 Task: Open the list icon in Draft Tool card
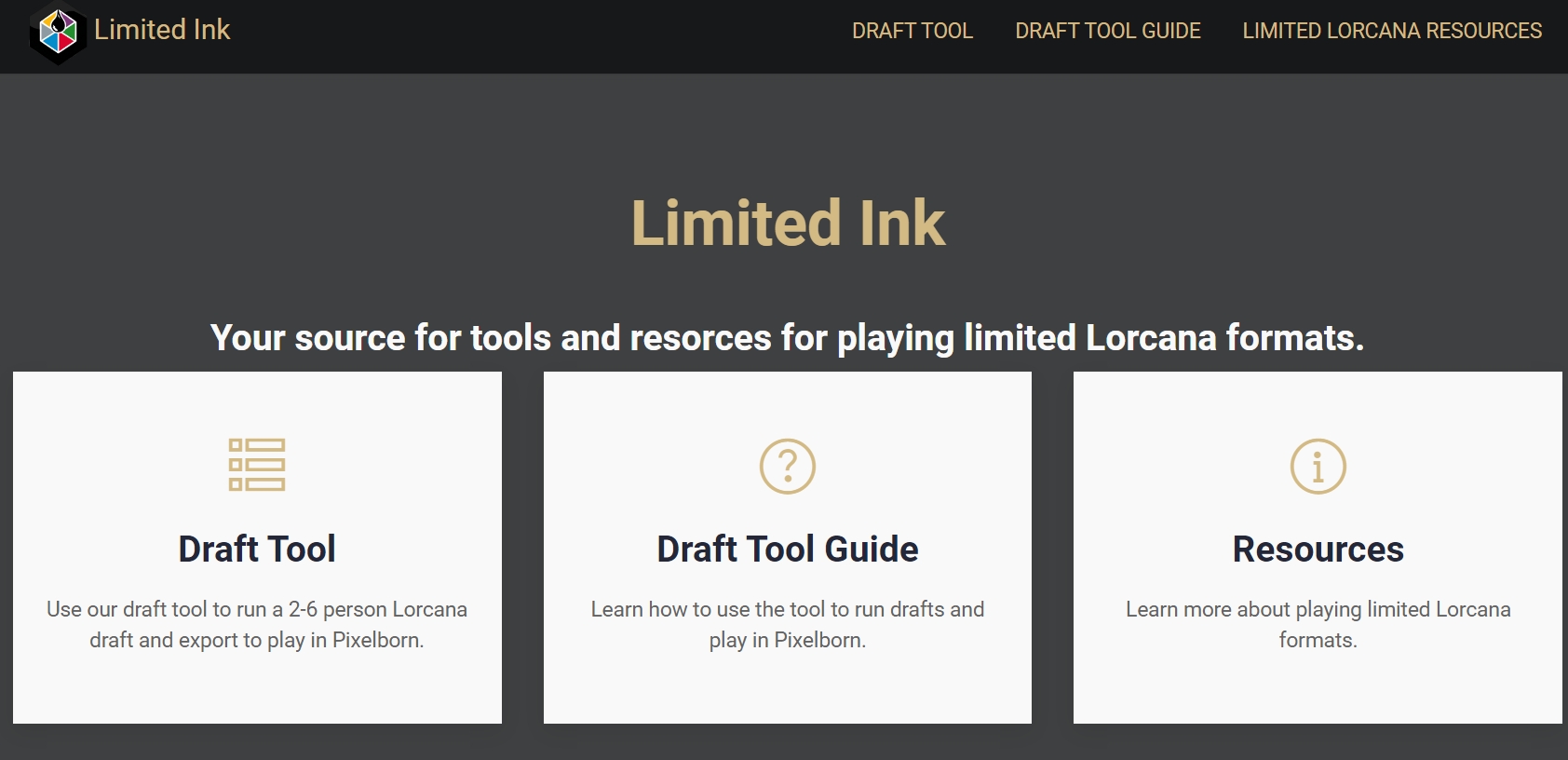tap(257, 465)
